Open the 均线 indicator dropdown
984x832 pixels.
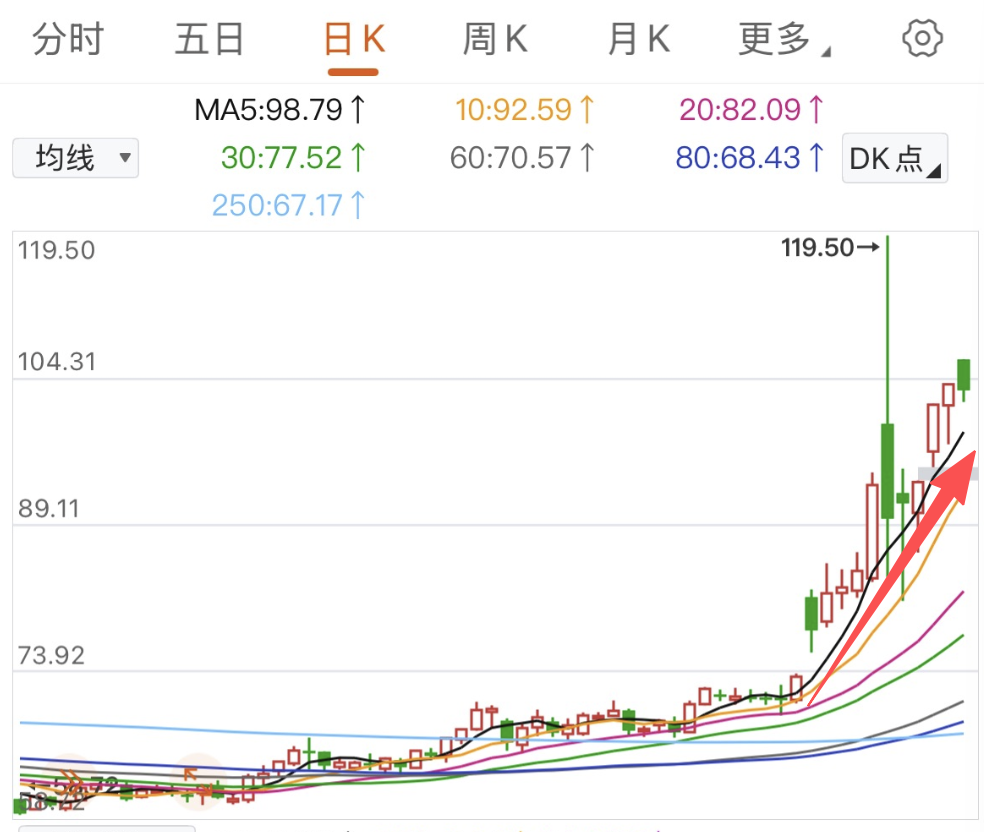[x=76, y=158]
